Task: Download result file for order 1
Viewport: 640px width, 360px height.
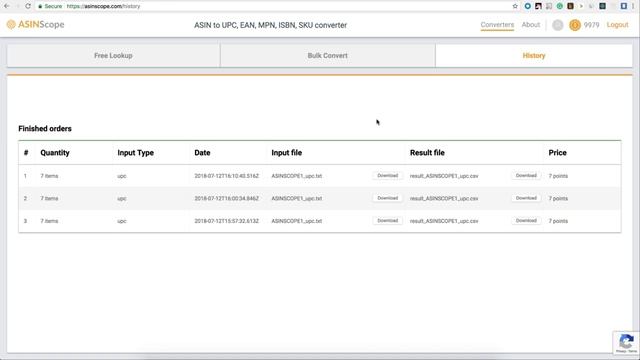Action: [526, 176]
